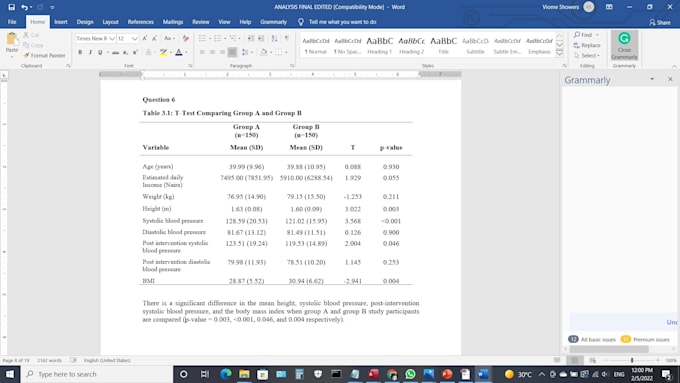This screenshot has width=680, height=383.
Task: Click All basic issues in Grammarly pane
Action: pyautogui.click(x=592, y=339)
